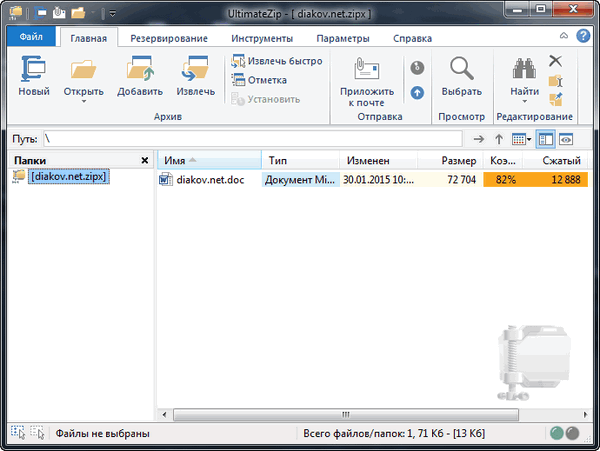Click the gray disc burn icon
600x451 pixels.
pyautogui.click(x=417, y=68)
